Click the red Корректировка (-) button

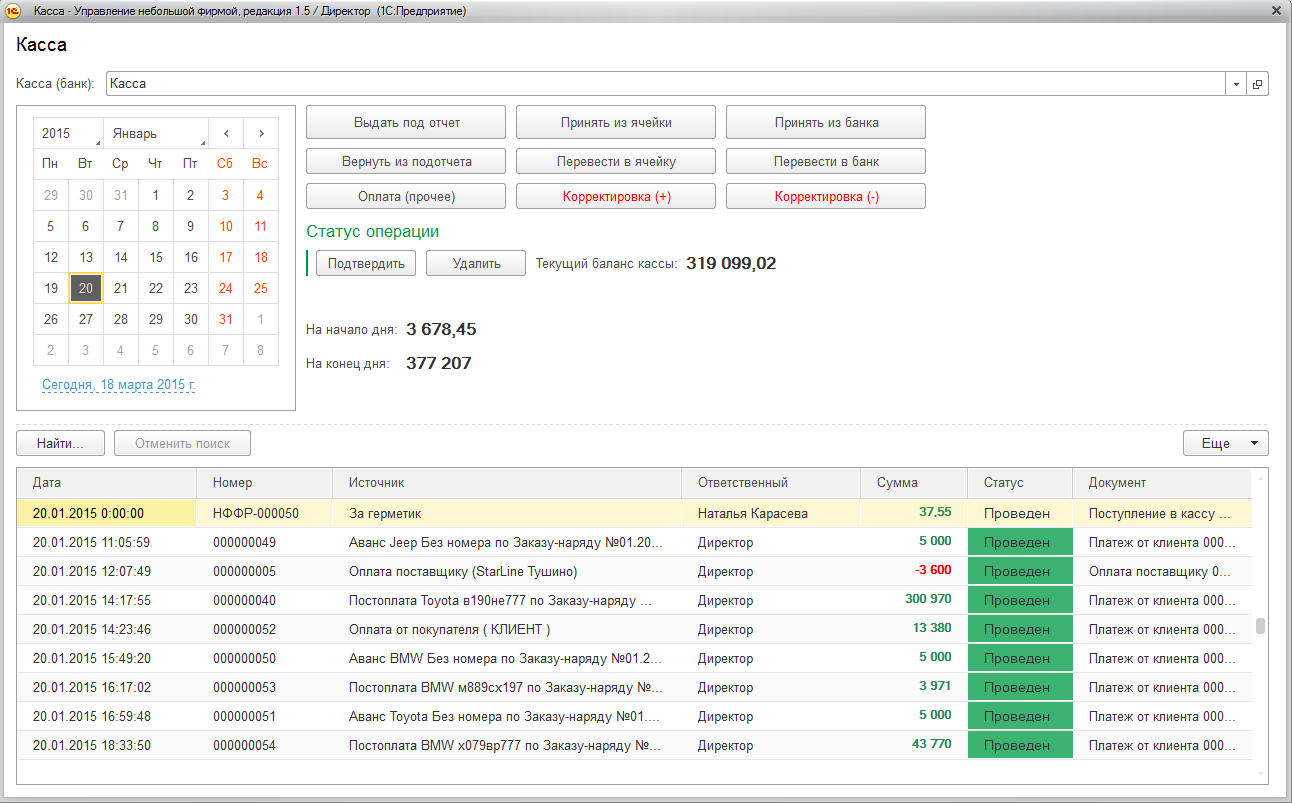pyautogui.click(x=826, y=196)
